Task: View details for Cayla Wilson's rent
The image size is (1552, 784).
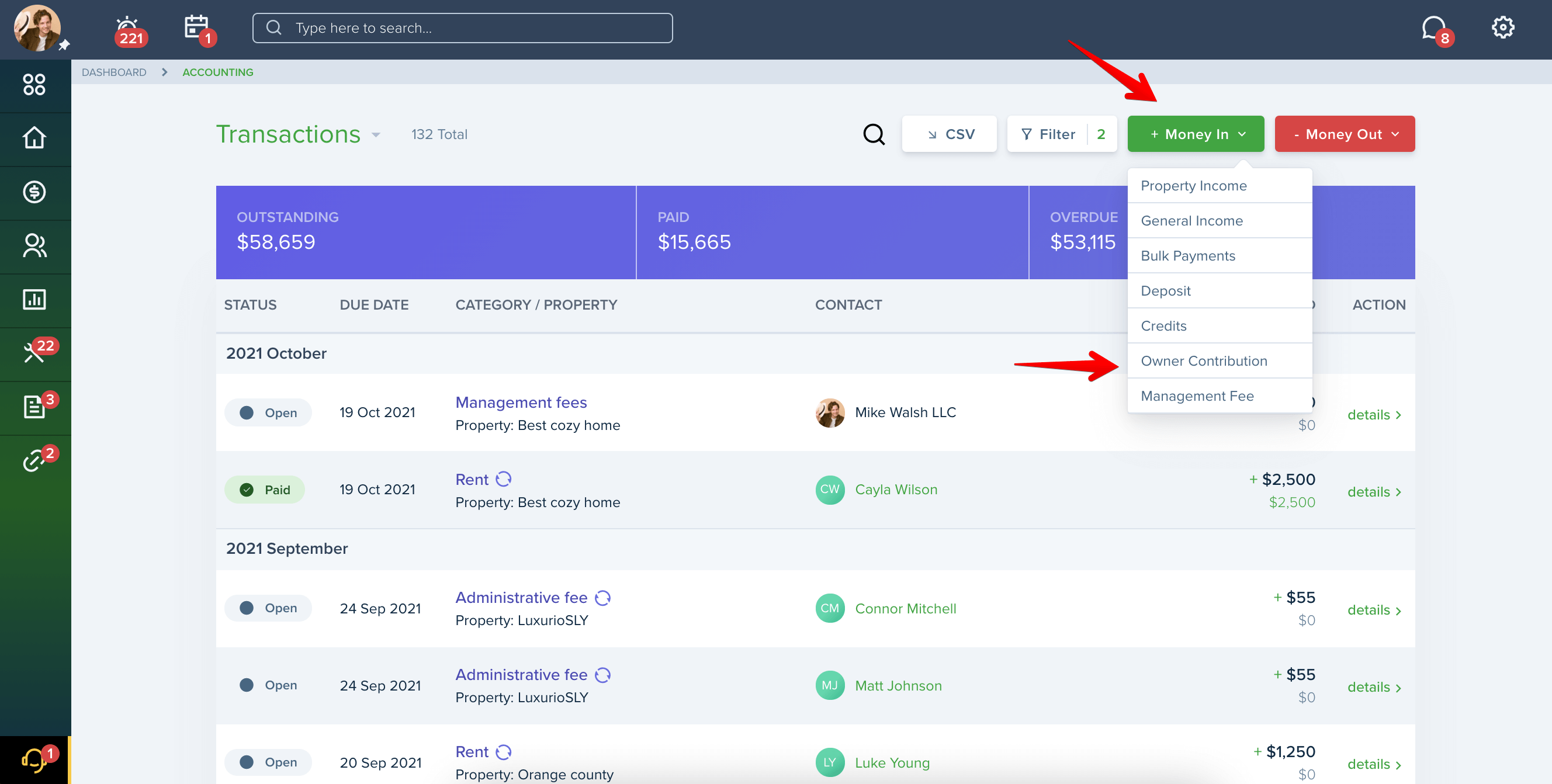Action: tap(1374, 491)
